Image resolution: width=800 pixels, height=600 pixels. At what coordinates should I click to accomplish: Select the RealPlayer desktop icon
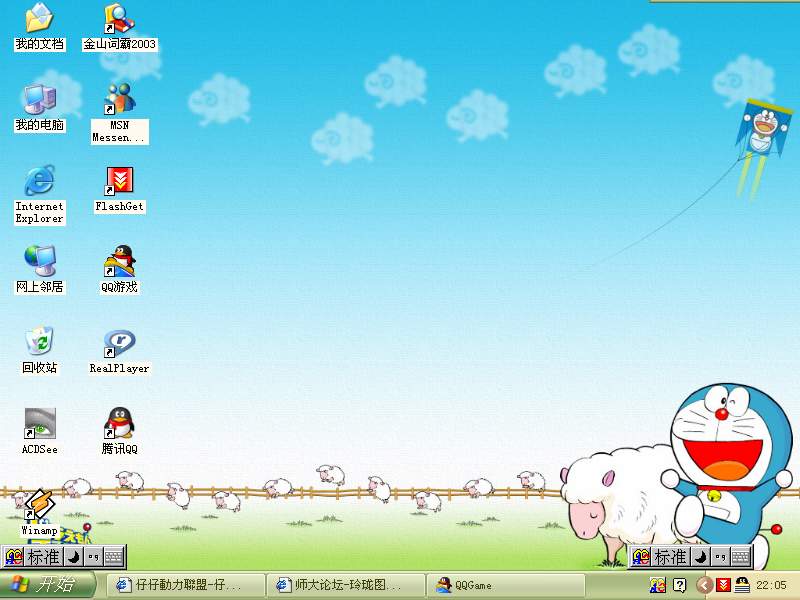(119, 344)
